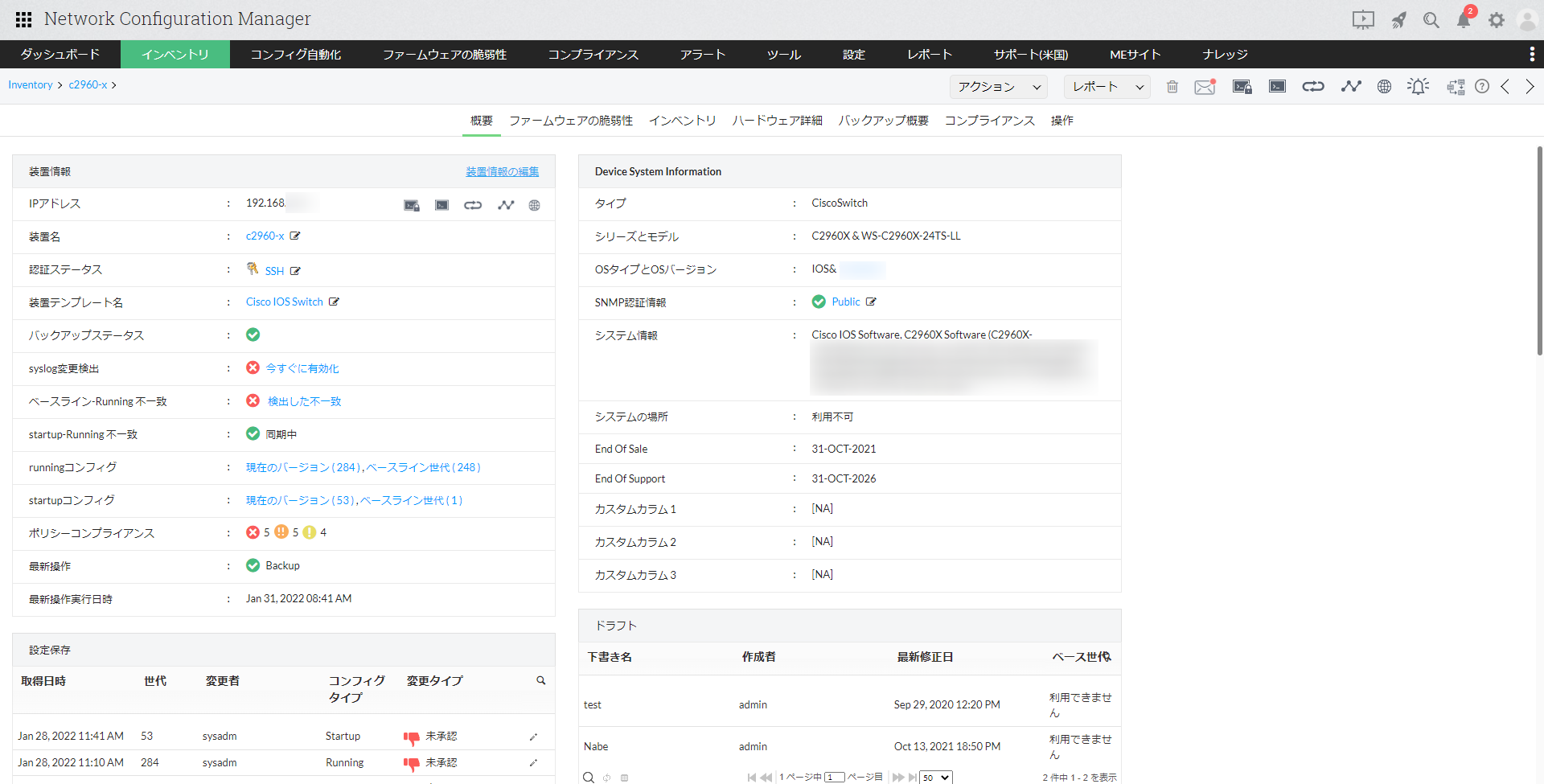Screen dimensions: 1544x784
Task: Click the alarm bell icon in device toolbar
Action: 1418,87
